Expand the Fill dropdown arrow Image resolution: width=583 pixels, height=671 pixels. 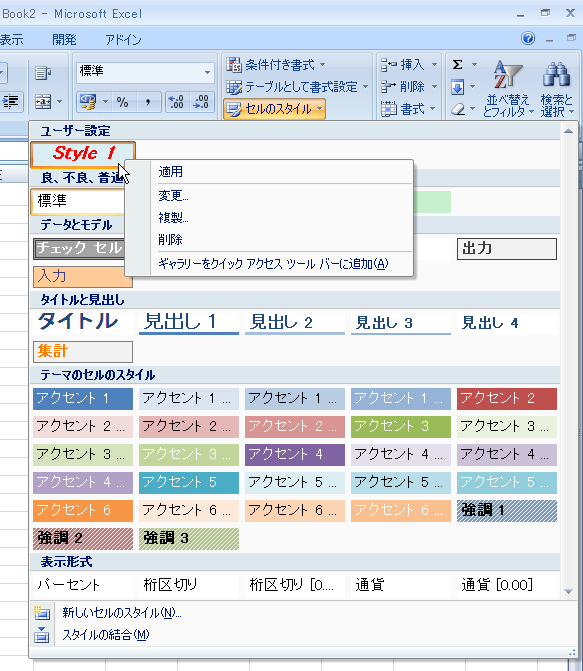pos(473,87)
